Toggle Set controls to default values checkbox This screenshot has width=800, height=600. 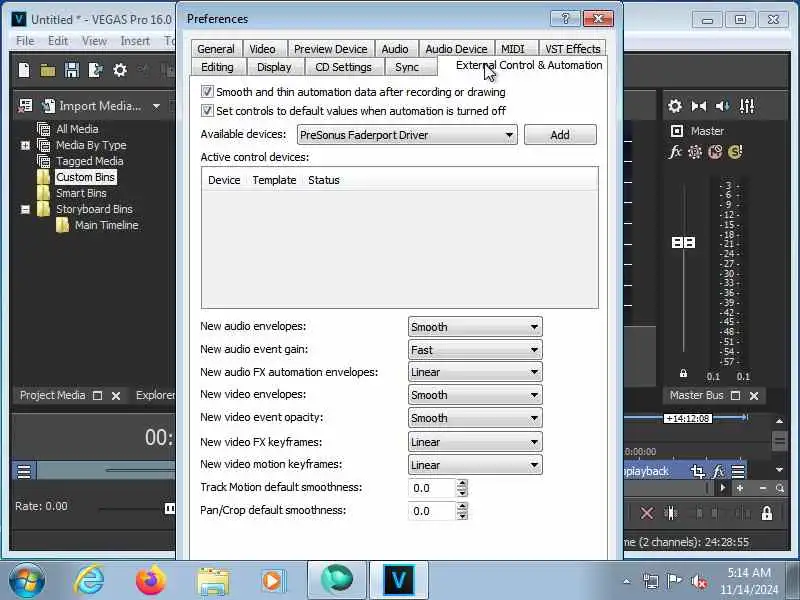point(207,111)
